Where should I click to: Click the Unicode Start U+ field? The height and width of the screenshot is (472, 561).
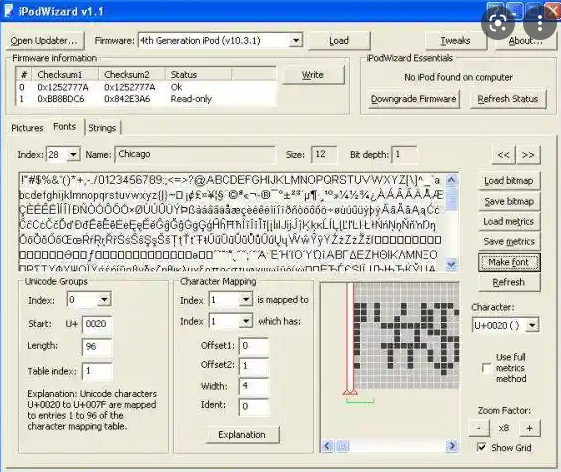[x=97, y=324]
